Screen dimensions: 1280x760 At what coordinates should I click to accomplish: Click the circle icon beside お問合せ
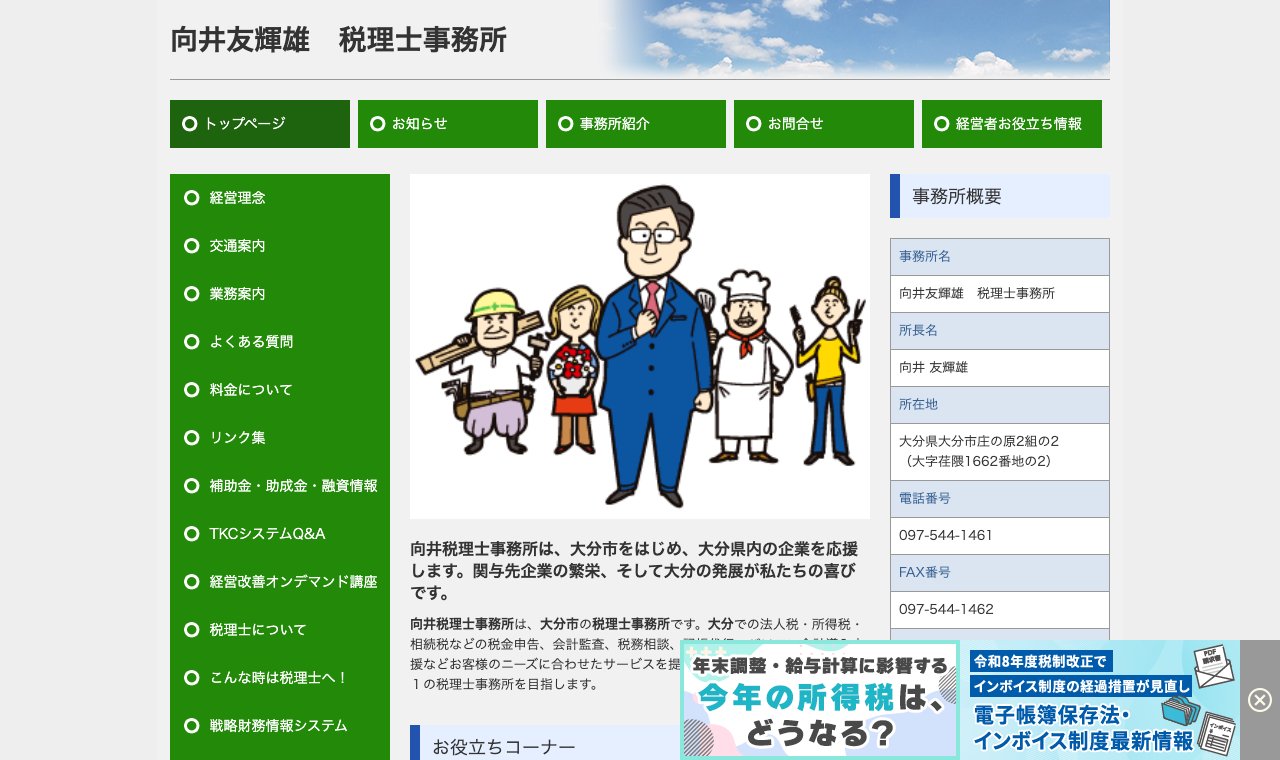[x=754, y=124]
